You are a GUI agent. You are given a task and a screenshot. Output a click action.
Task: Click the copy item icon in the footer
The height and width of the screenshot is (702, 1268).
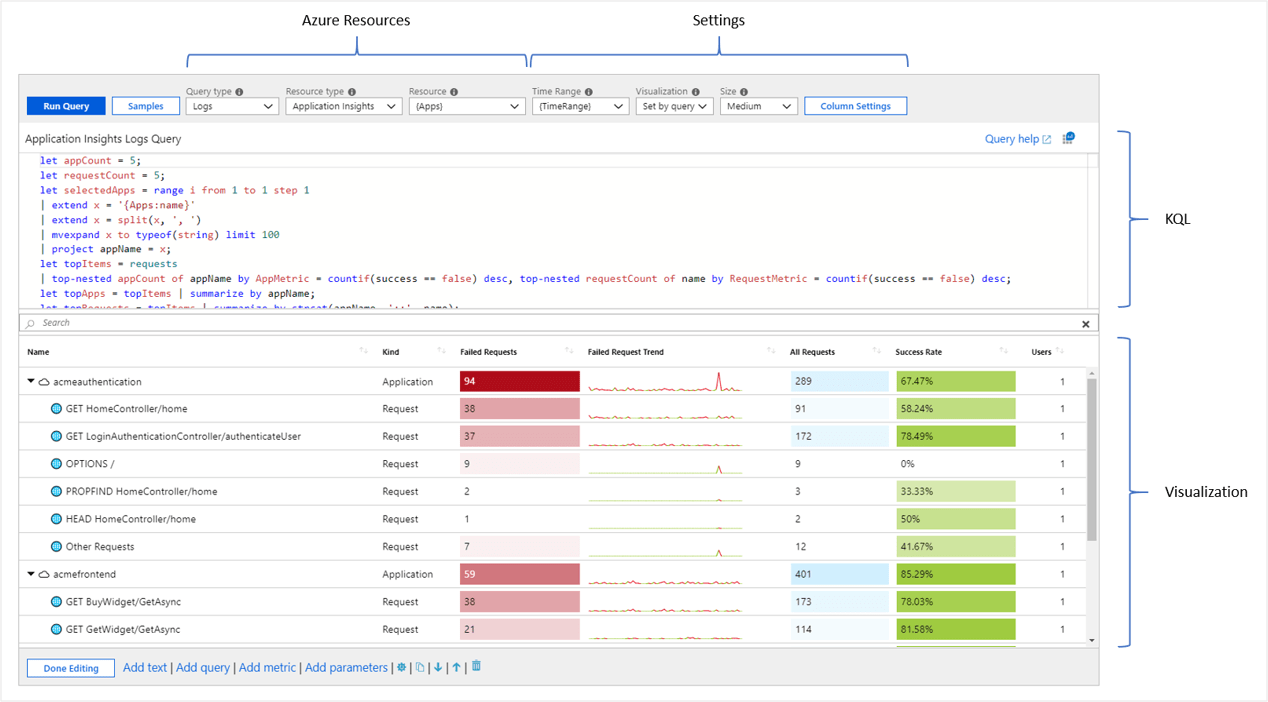(420, 667)
